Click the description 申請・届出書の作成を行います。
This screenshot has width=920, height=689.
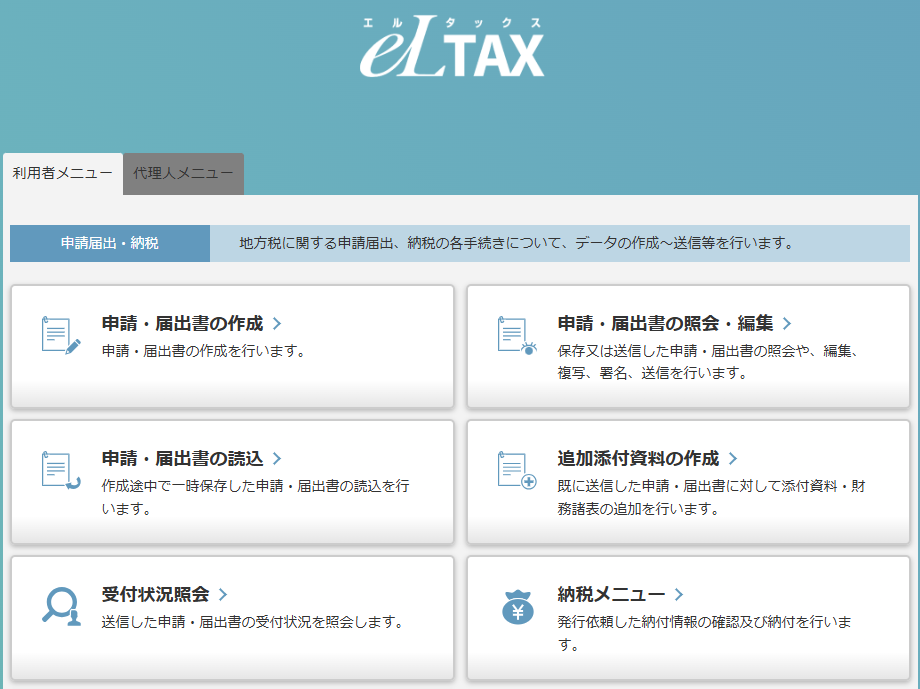pos(204,351)
